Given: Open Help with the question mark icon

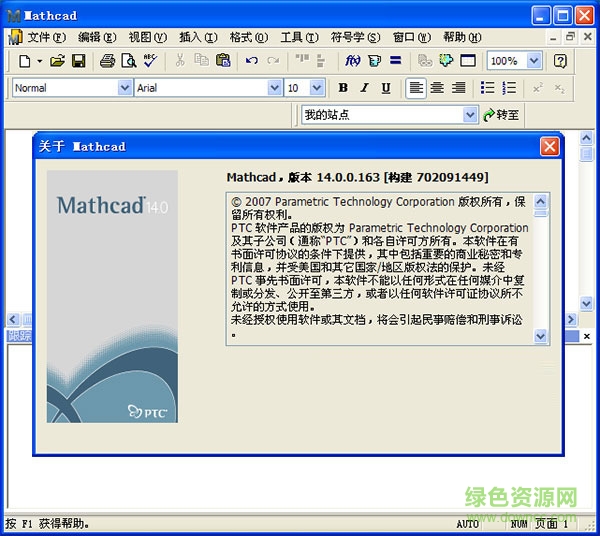Looking at the screenshot, I should coord(560,61).
